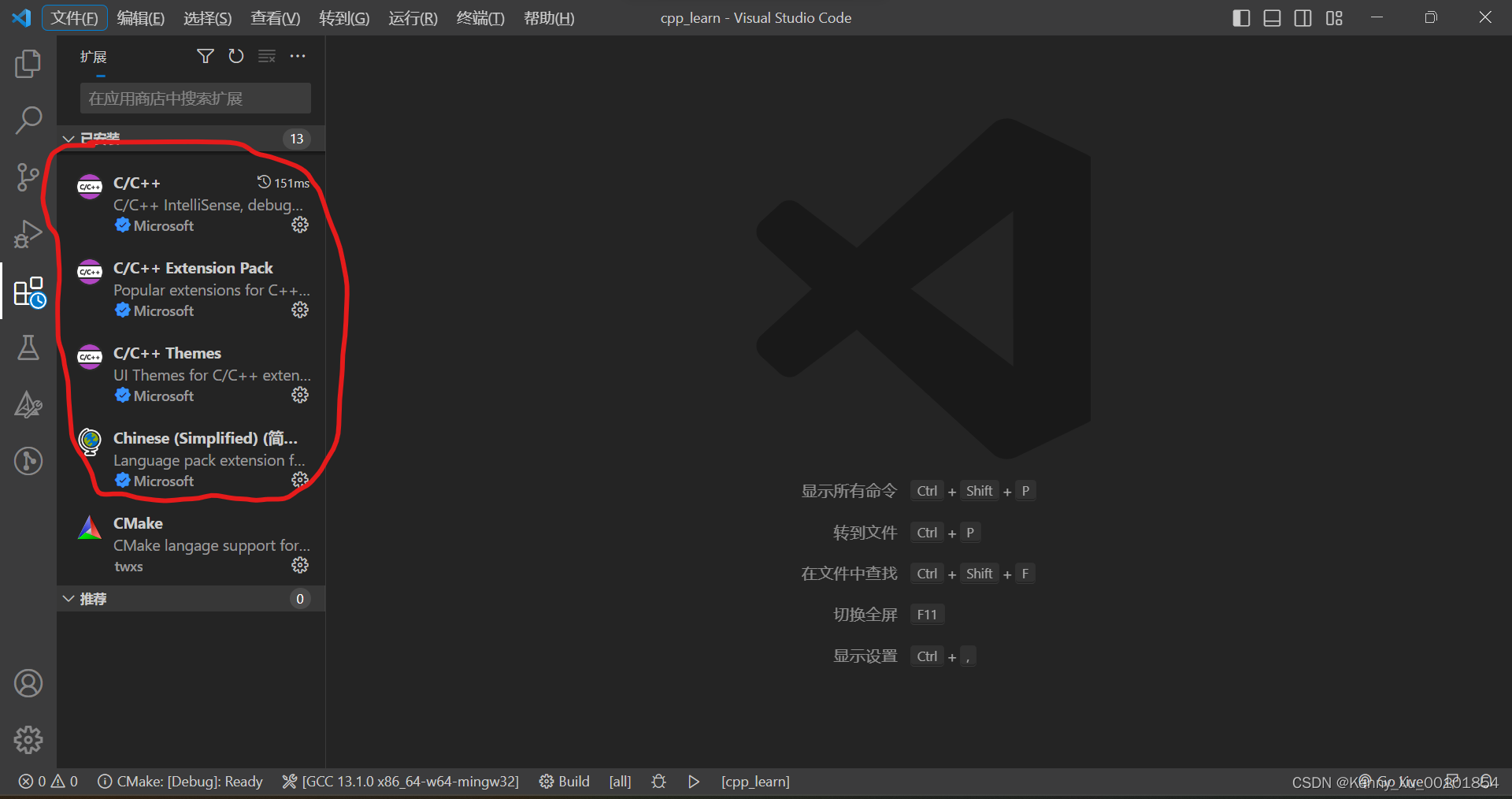Search extensions in marketplace field
The width and height of the screenshot is (1512, 799).
point(195,98)
